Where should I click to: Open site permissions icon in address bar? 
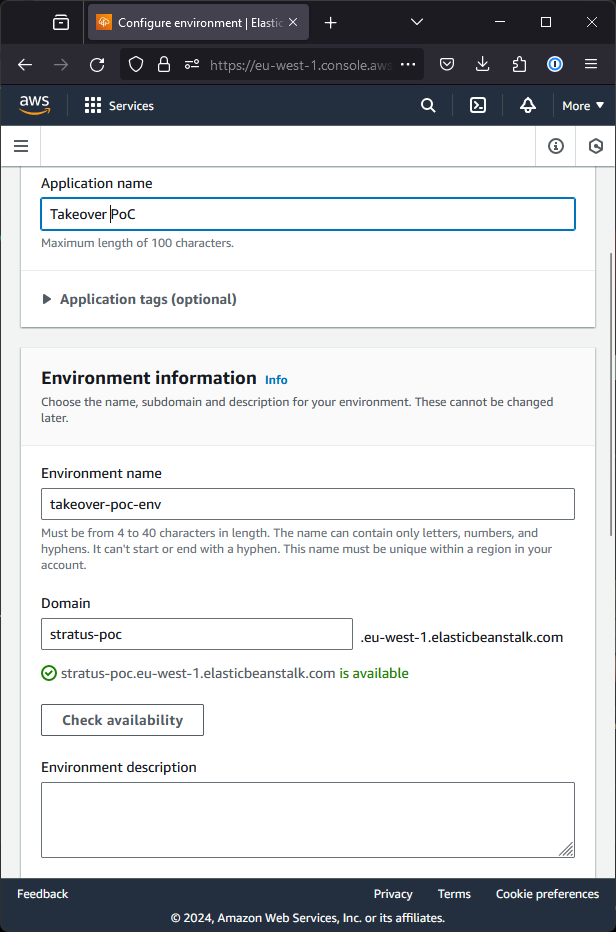point(191,64)
